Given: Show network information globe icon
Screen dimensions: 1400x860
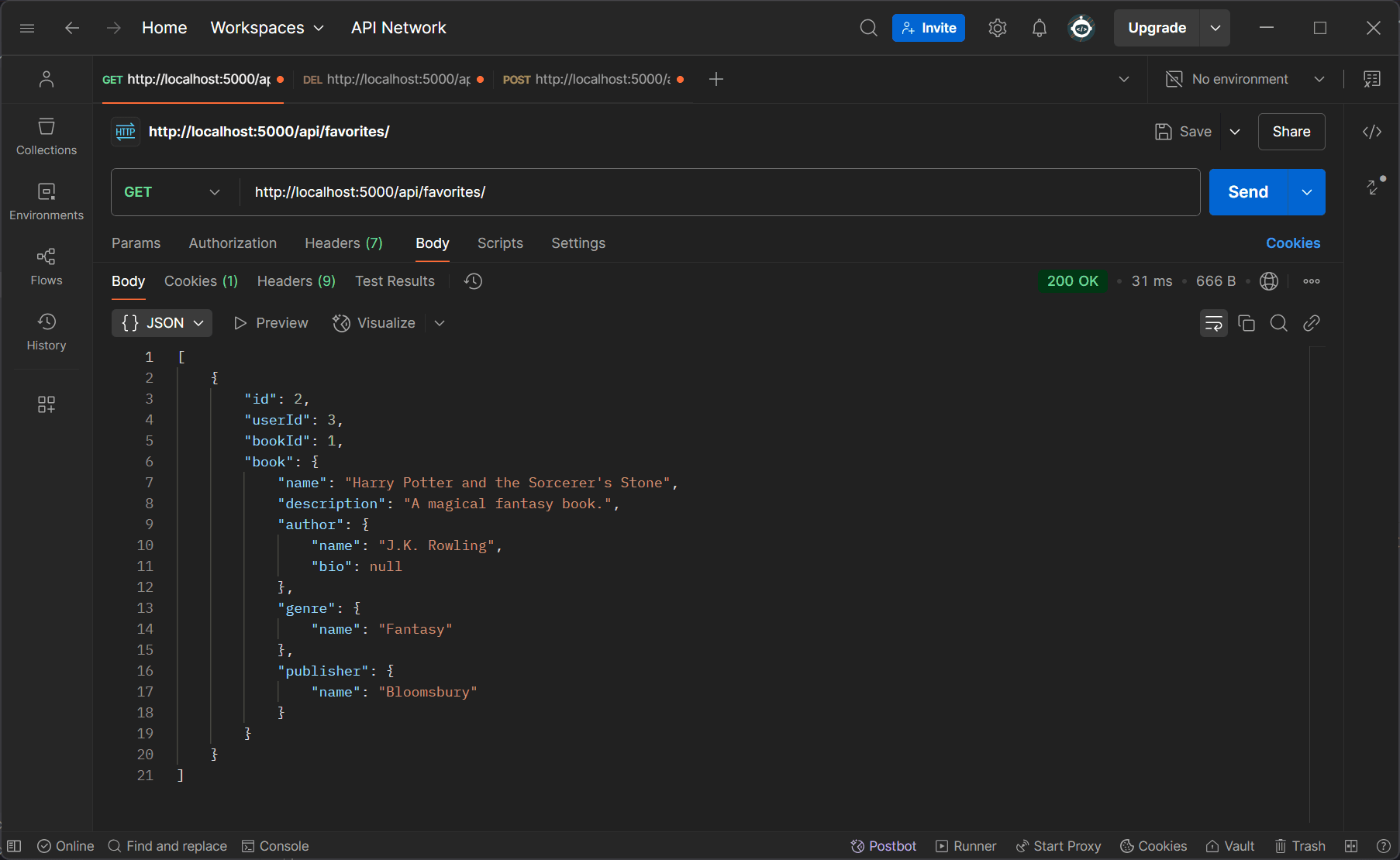Looking at the screenshot, I should 1269,281.
